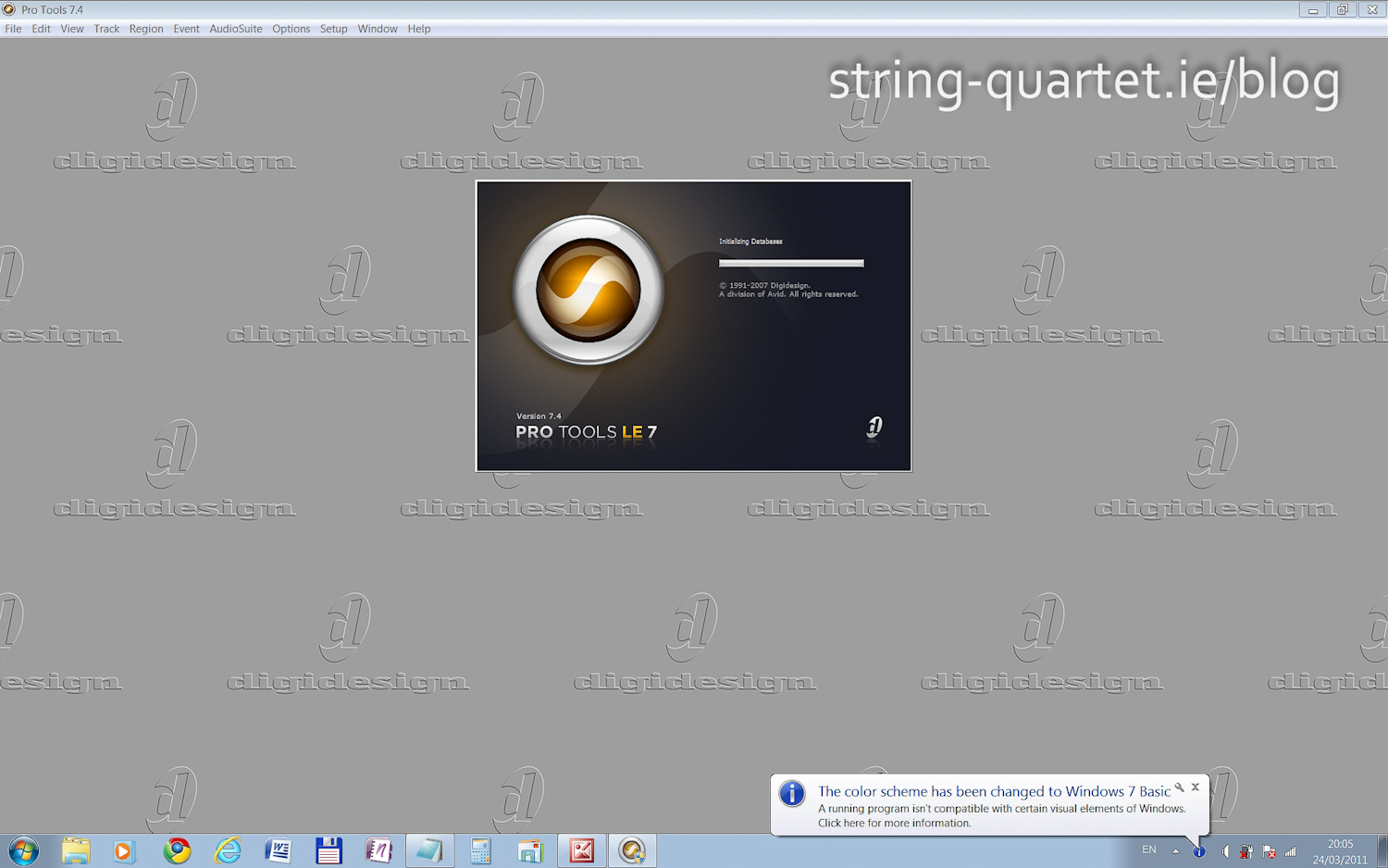This screenshot has height=868, width=1388.
Task: Click the Digidesign copyright notice text
Action: pyautogui.click(x=788, y=290)
